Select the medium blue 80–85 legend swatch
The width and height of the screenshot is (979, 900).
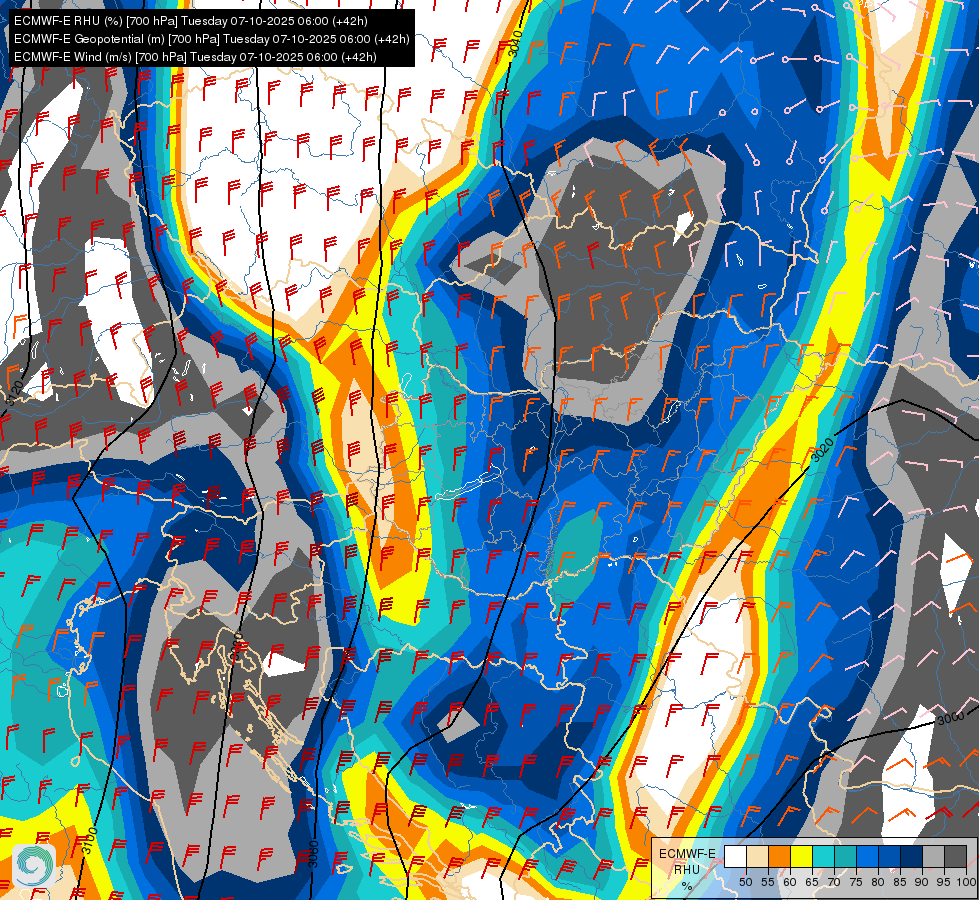click(x=889, y=856)
